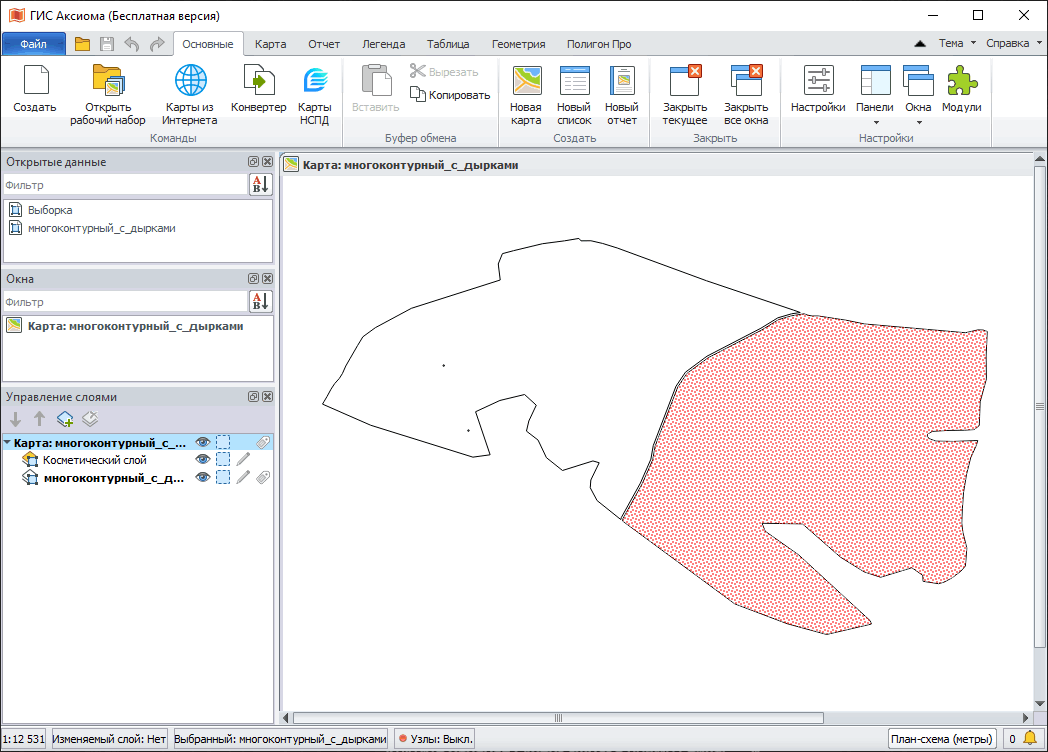Open the Карты из Интернета tool
The image size is (1048, 752).
click(190, 95)
